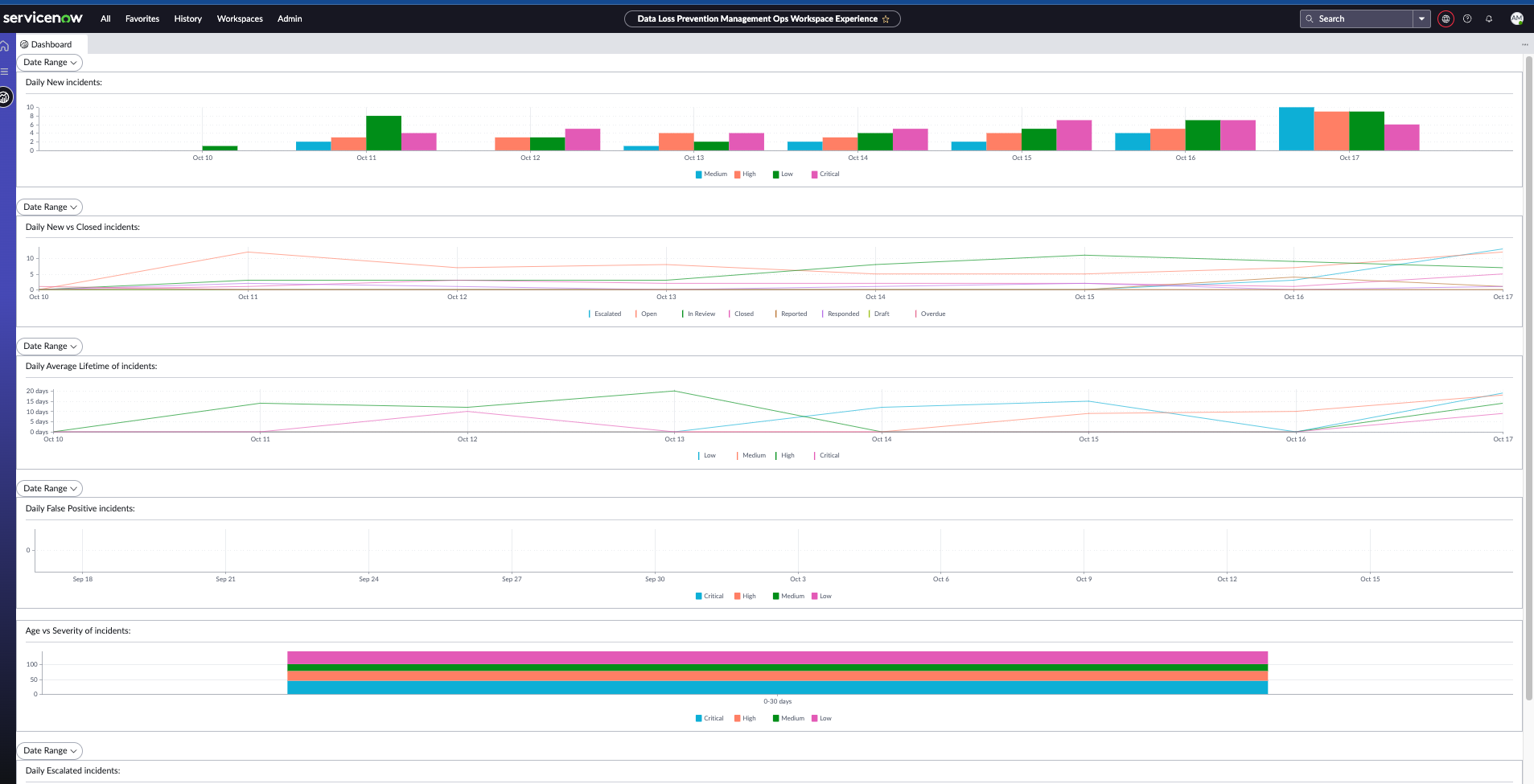Select the analytics dashboard sidebar icon

5,97
